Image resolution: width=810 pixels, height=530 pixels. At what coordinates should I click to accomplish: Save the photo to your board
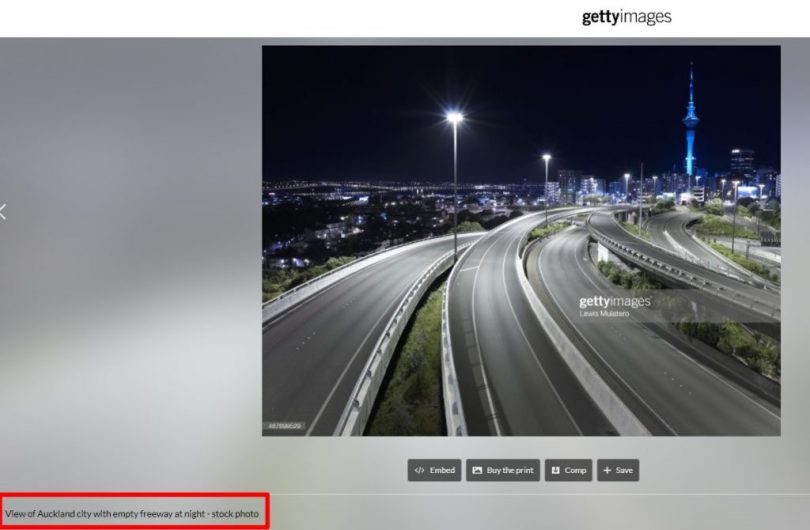tap(618, 470)
